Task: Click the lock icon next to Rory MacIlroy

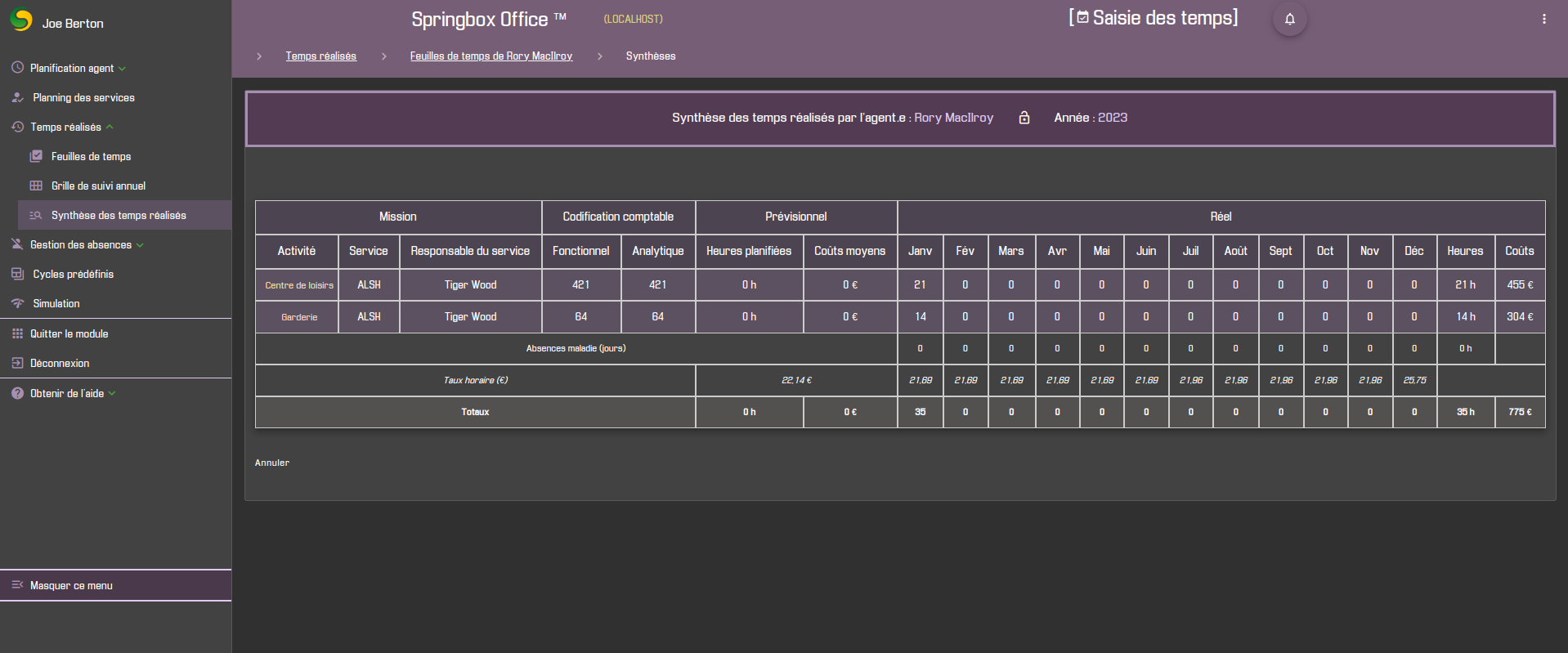Action: pyautogui.click(x=1024, y=118)
